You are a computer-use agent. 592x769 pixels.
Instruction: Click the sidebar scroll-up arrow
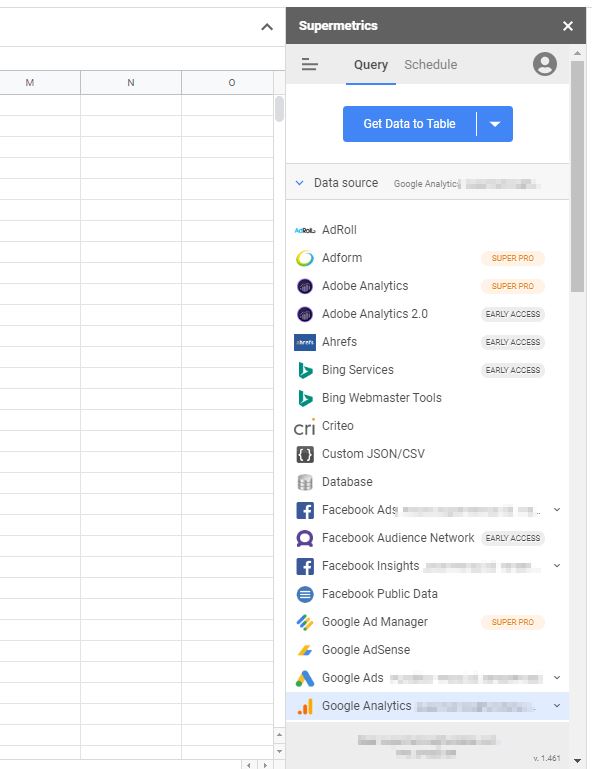pyautogui.click(x=577, y=53)
